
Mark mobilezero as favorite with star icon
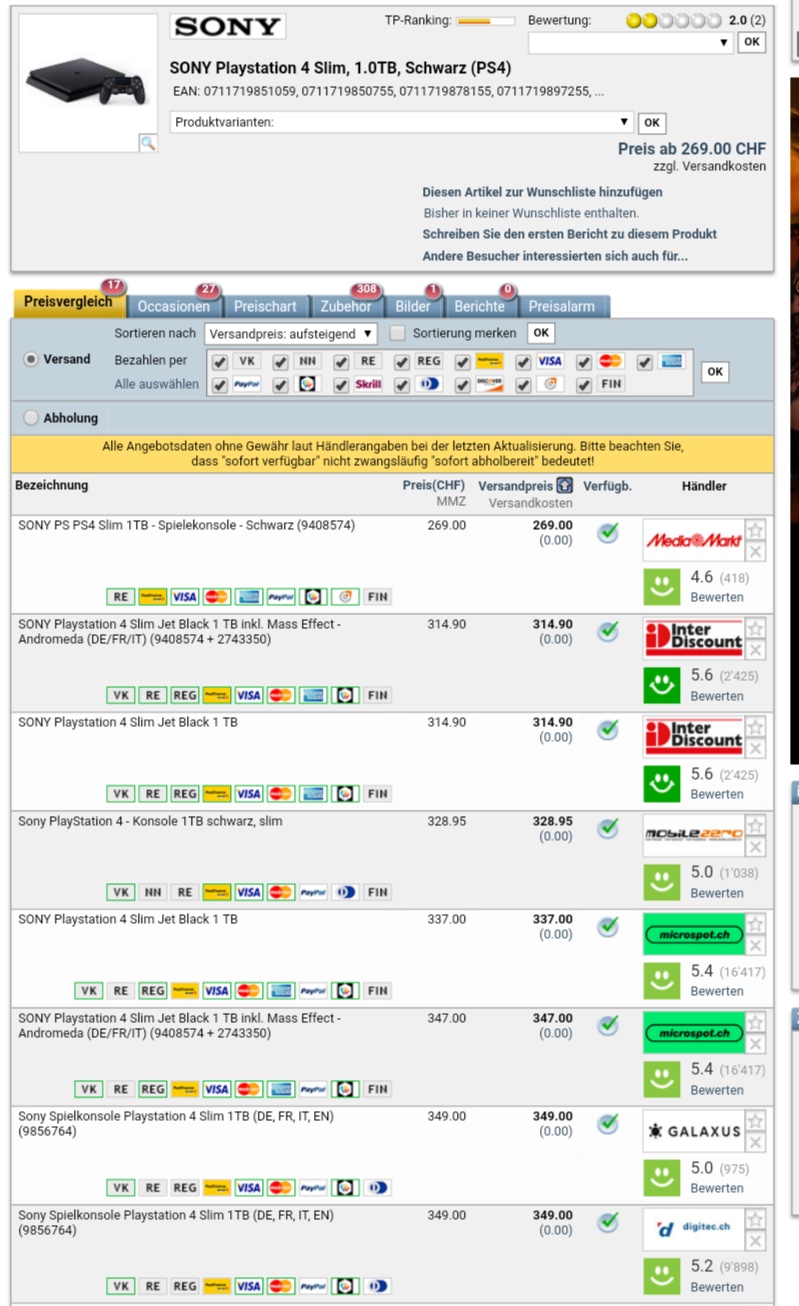point(755,826)
